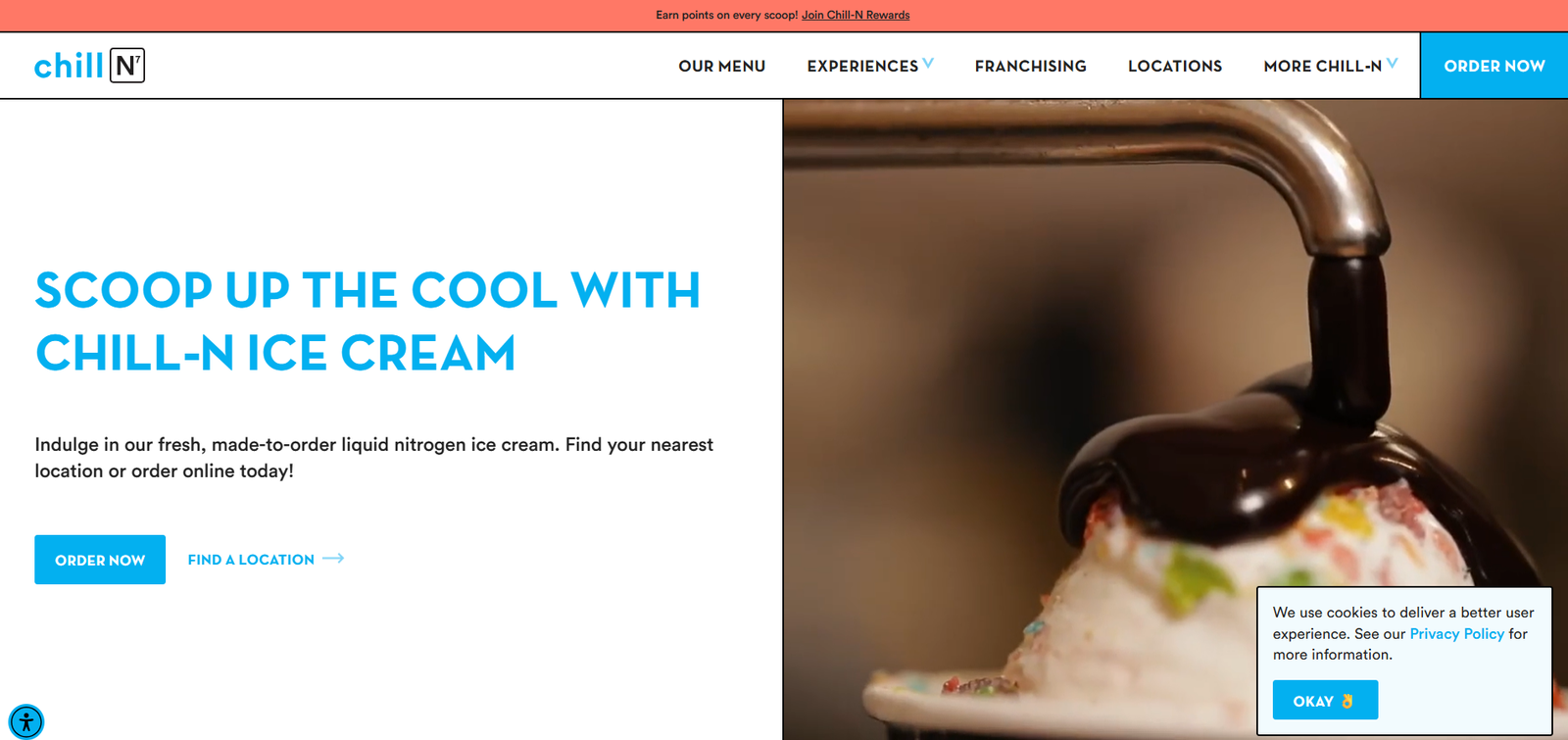Expand the More Chill-N dropdown chevron
The height and width of the screenshot is (740, 1568).
click(1392, 63)
